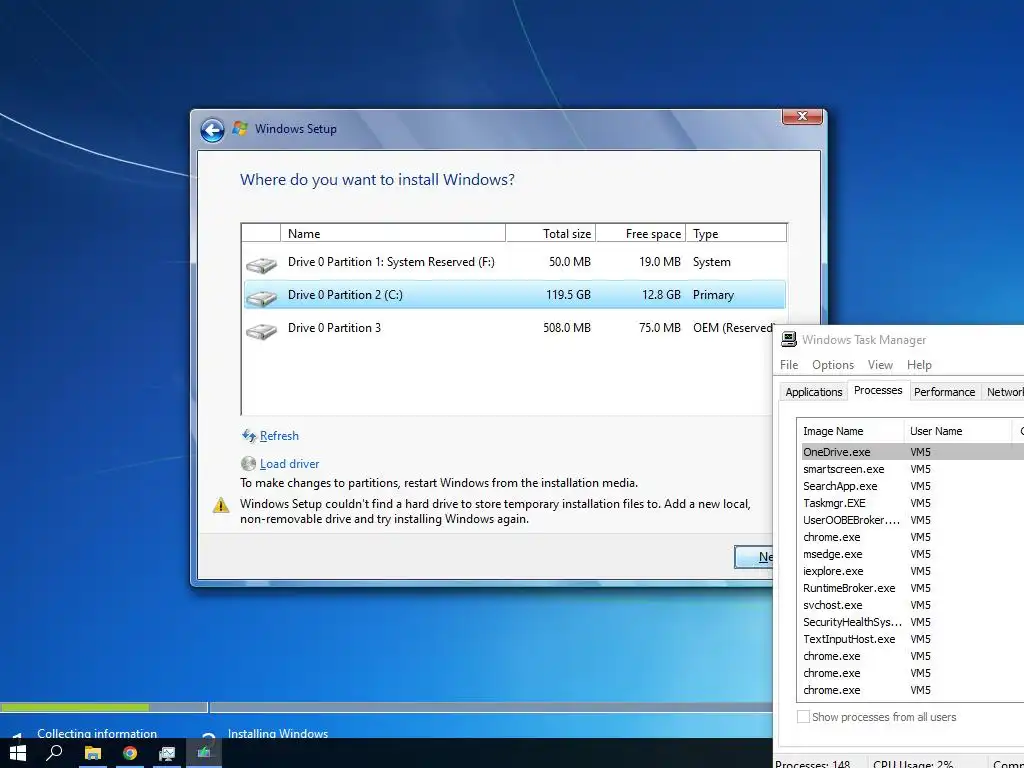Image resolution: width=1024 pixels, height=768 pixels.
Task: Select Drive 0 Partition 2 (C:) row
Action: 514,295
